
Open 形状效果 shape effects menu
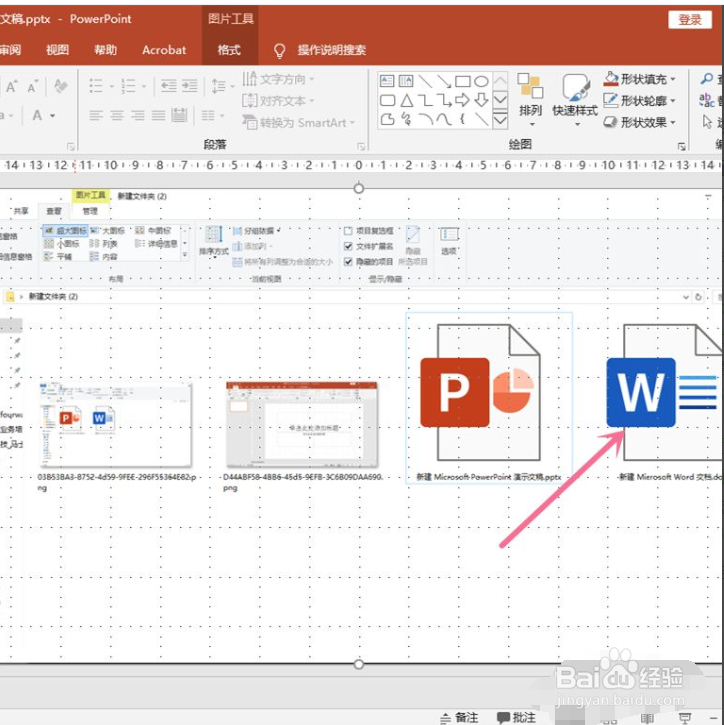[x=639, y=123]
